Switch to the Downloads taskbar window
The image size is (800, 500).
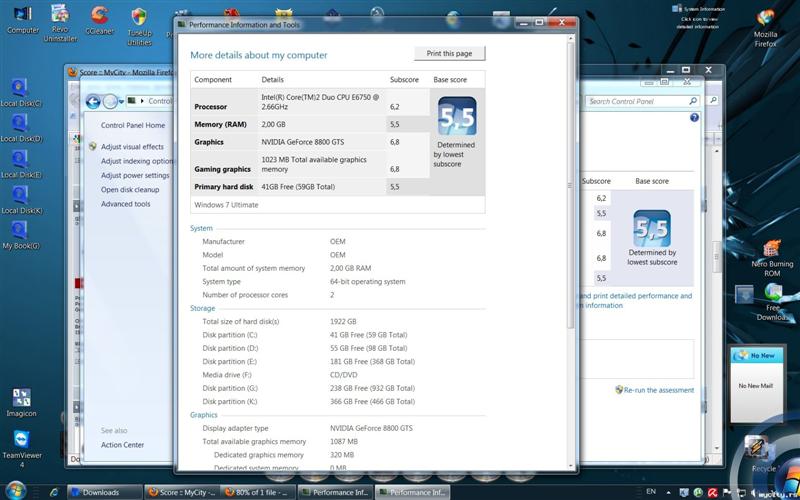coord(100,492)
